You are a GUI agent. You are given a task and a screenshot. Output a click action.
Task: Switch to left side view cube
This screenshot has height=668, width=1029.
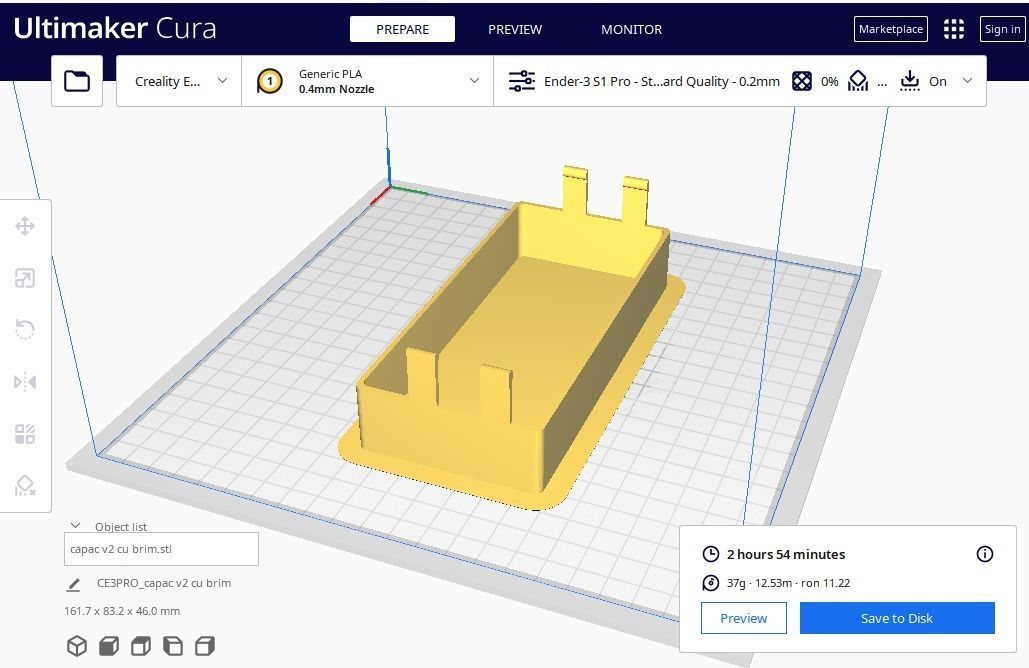click(x=173, y=646)
